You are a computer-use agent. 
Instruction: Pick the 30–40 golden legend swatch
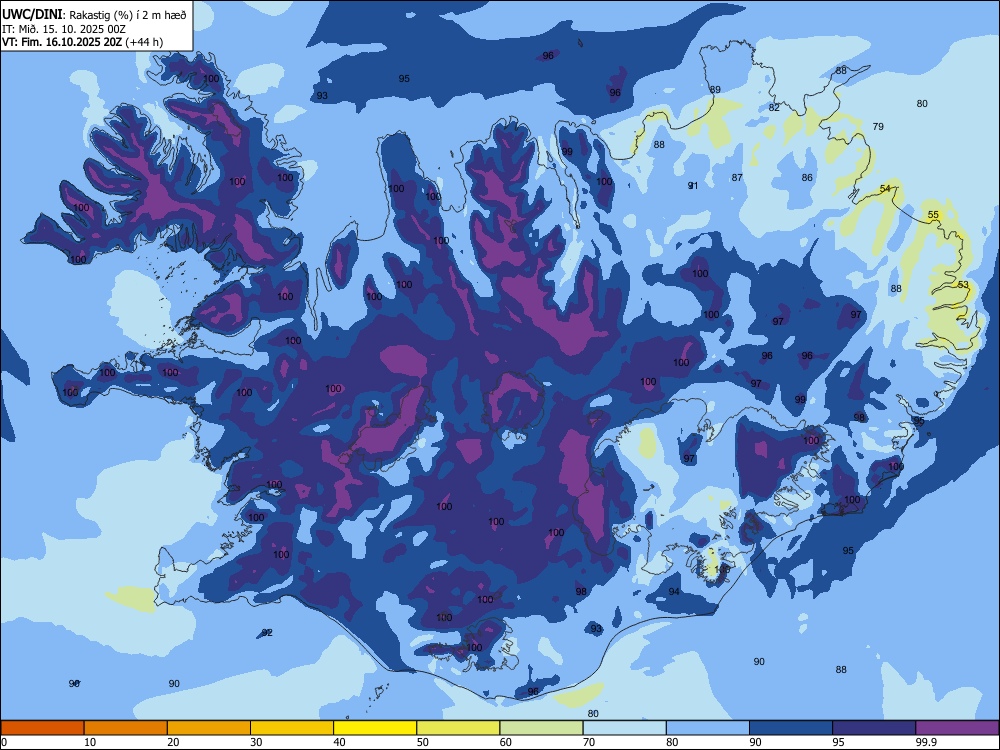(x=292, y=728)
